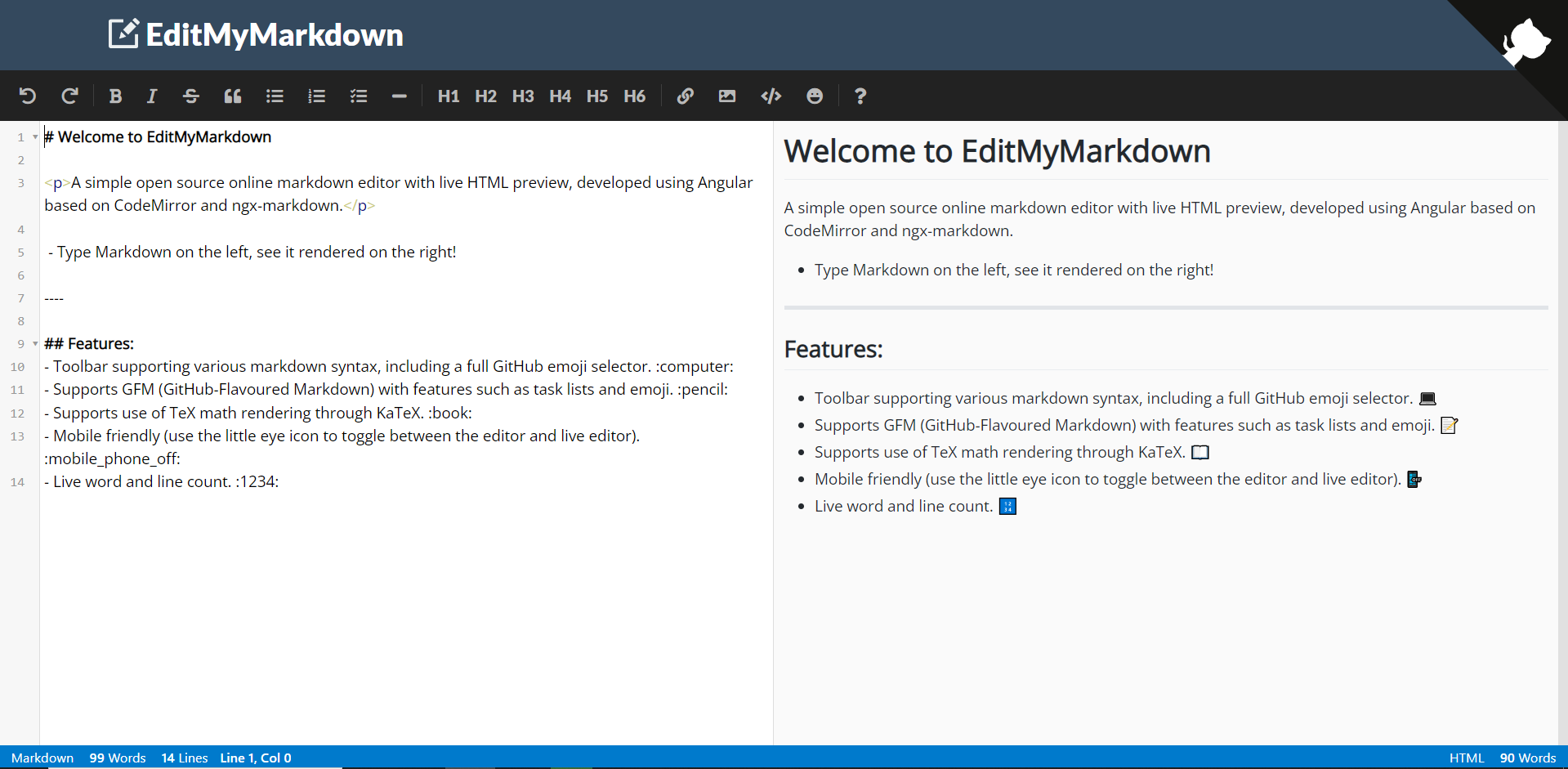The width and height of the screenshot is (1568, 769).
Task: Insert a hyperlink
Action: [686, 96]
